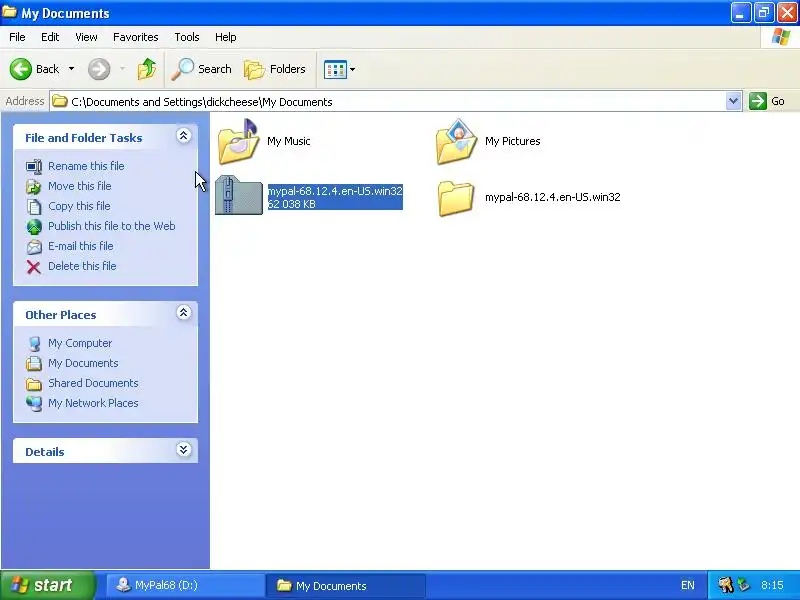Click the Publish to Web globe icon
The width and height of the screenshot is (800, 600).
click(34, 227)
